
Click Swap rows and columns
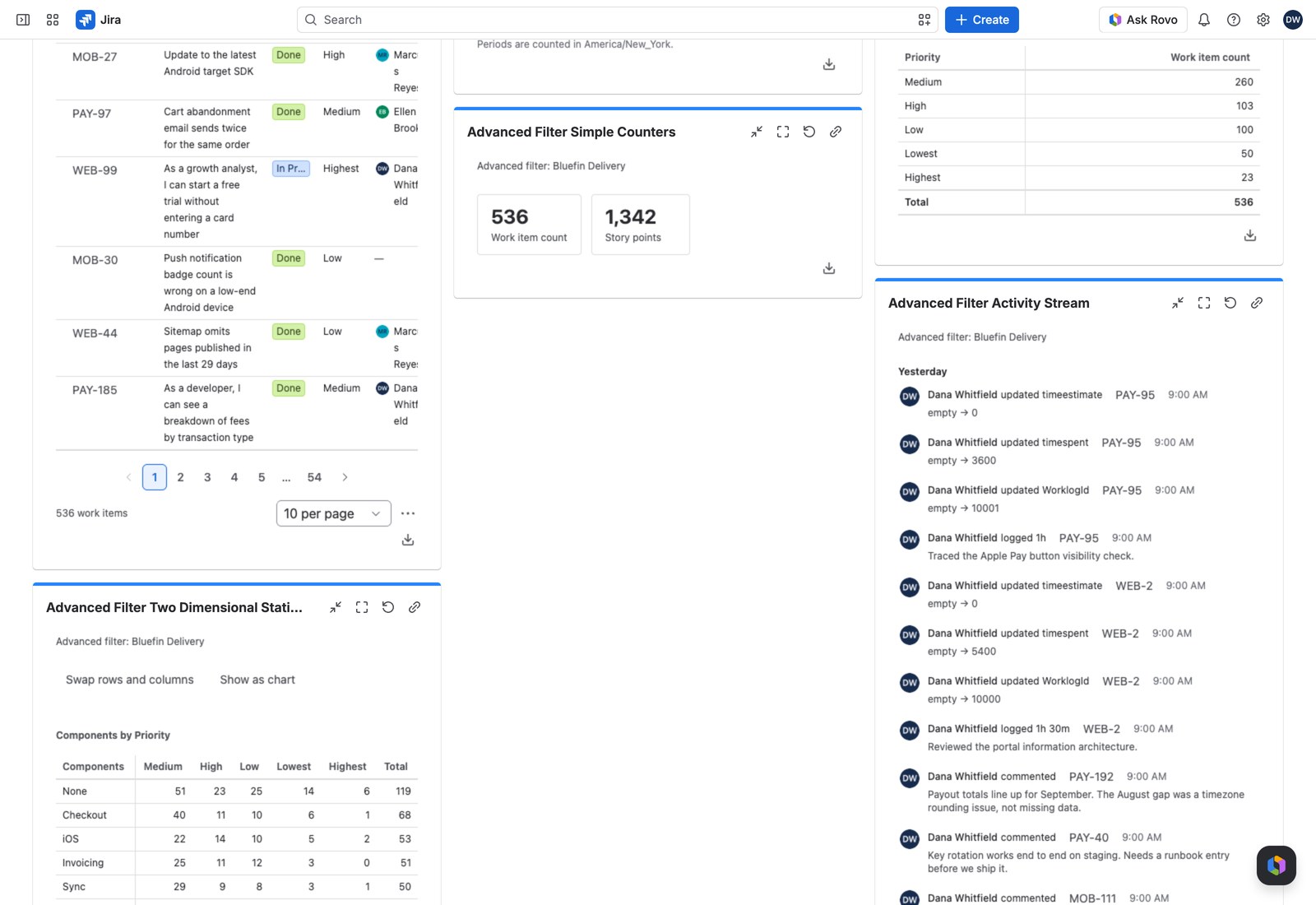[x=130, y=680]
